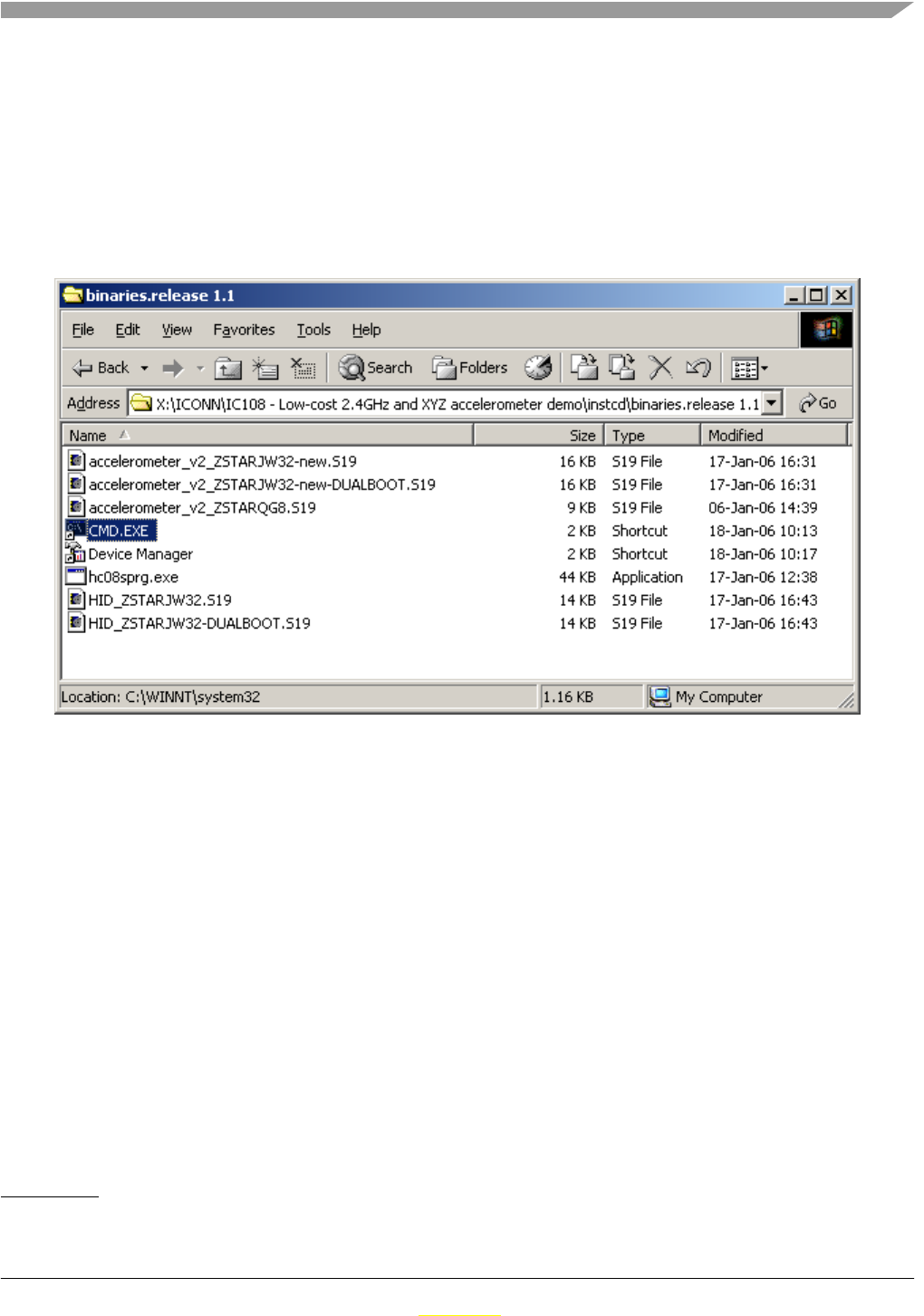Screen dimensions: 924x1316
Task: Click status bar Location: C:\WINNT\system32 text
Action: [160, 696]
